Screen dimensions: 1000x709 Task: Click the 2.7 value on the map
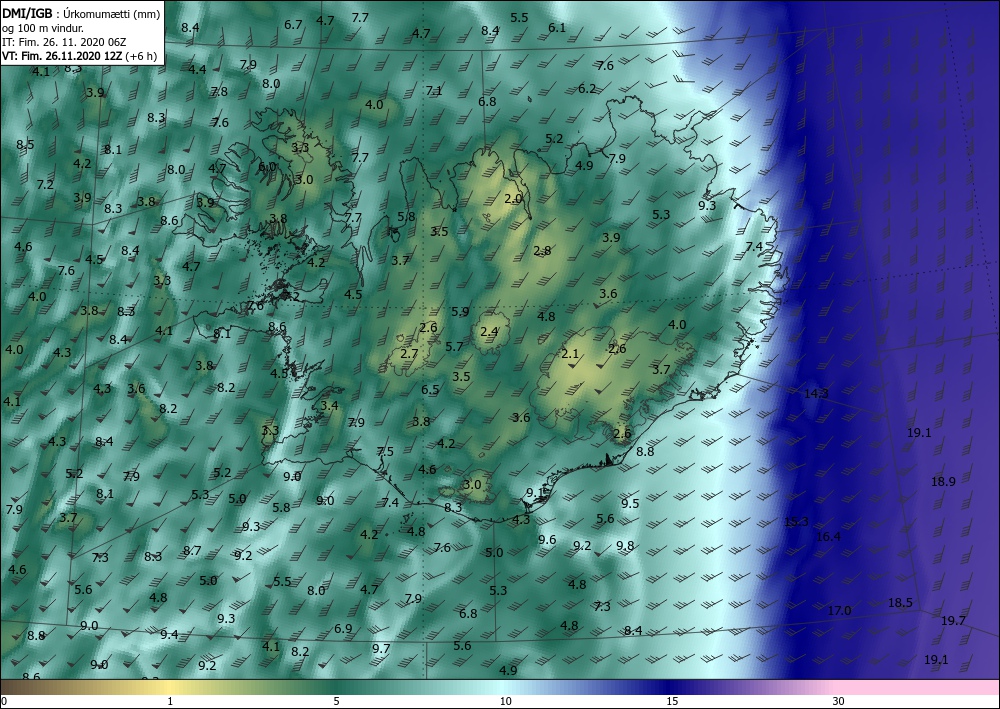tap(409, 354)
